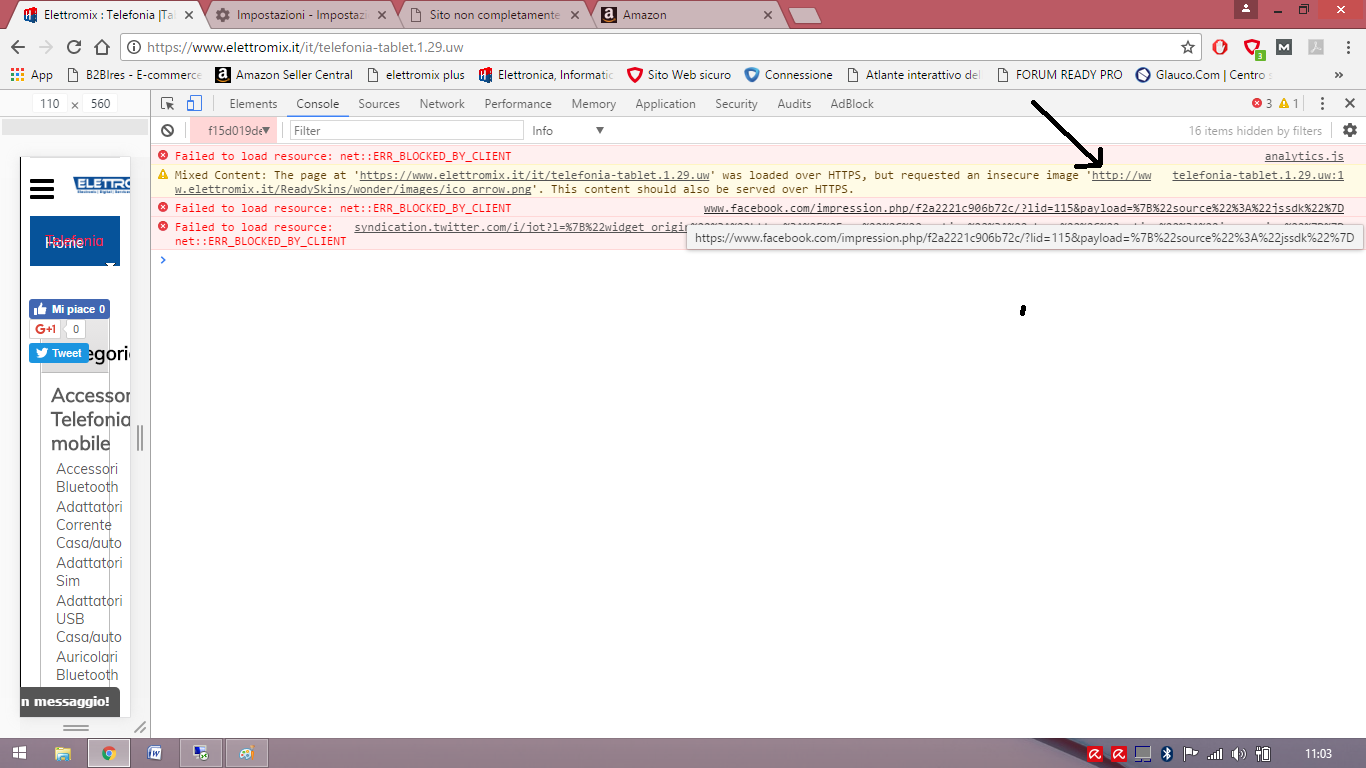Close the DevTools panel
This screenshot has width=1366, height=768.
coord(1350,104)
